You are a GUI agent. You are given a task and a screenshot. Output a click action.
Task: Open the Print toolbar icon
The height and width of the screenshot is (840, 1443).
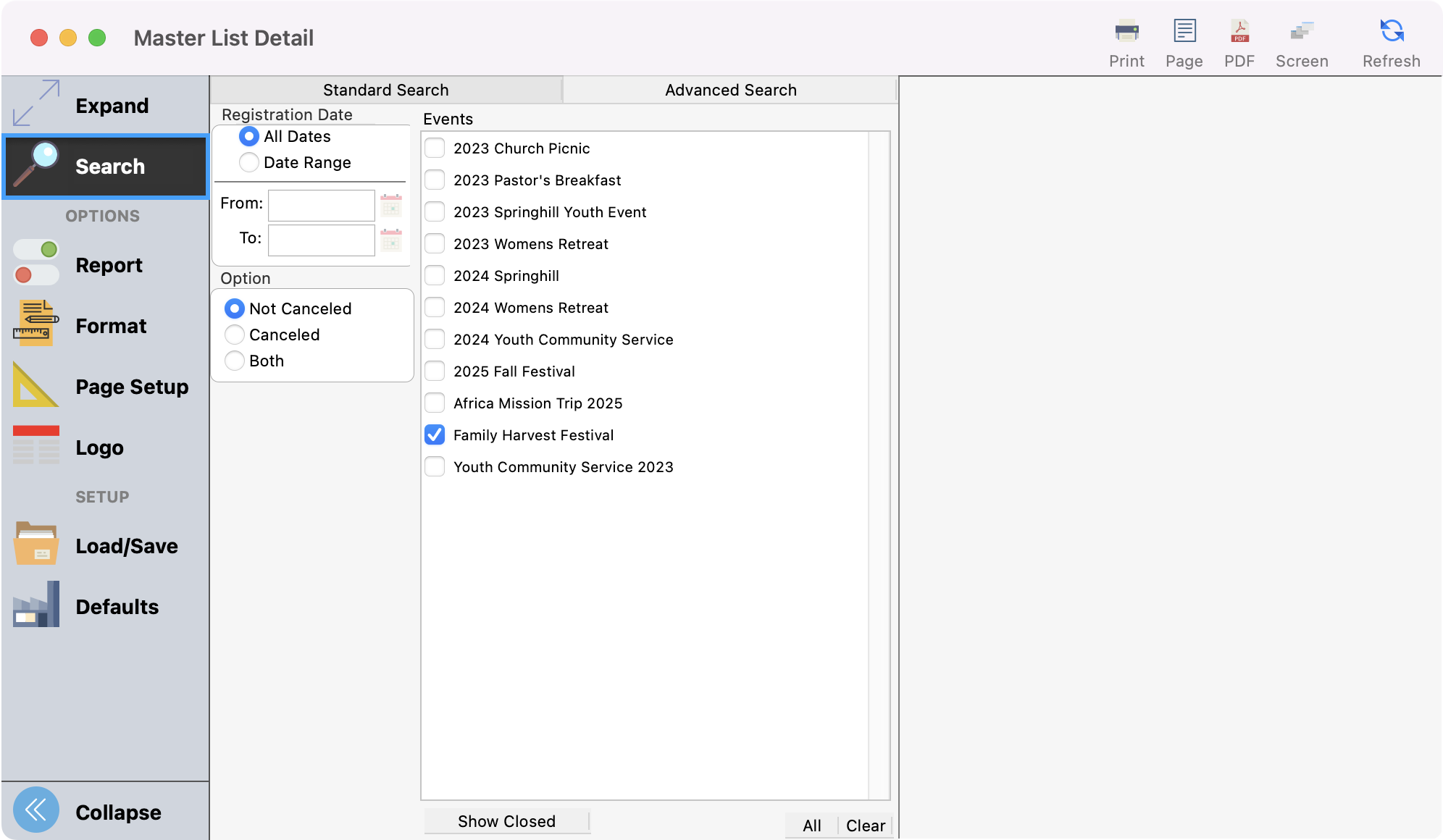pos(1126,40)
